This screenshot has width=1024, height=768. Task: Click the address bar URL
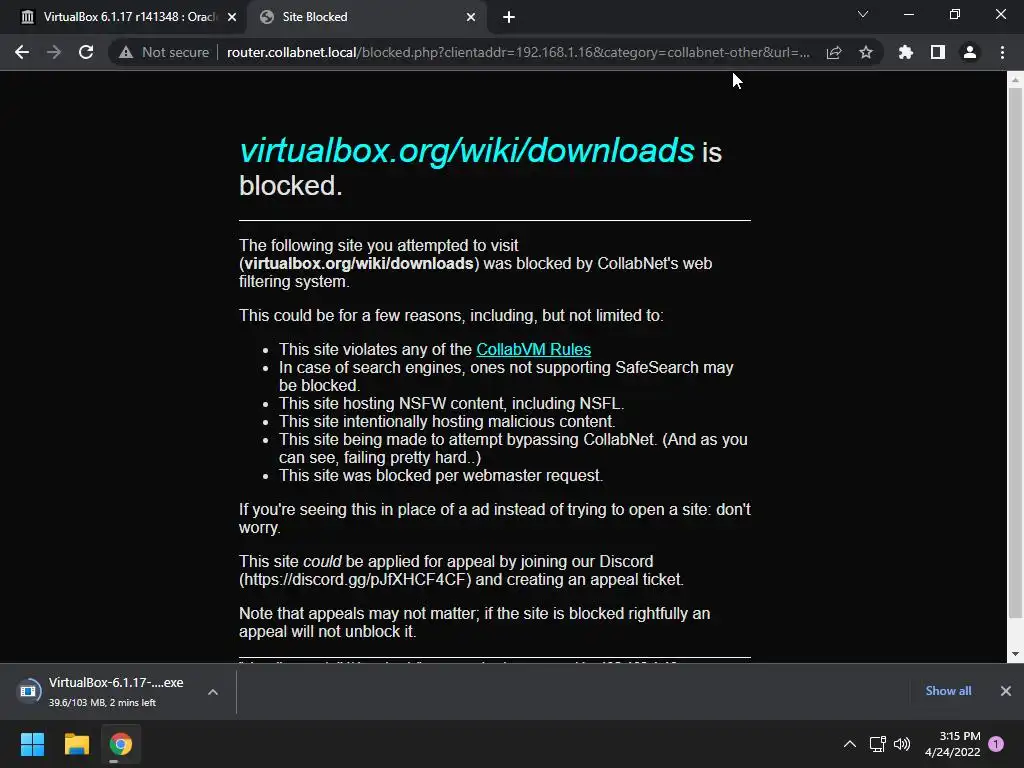(518, 52)
